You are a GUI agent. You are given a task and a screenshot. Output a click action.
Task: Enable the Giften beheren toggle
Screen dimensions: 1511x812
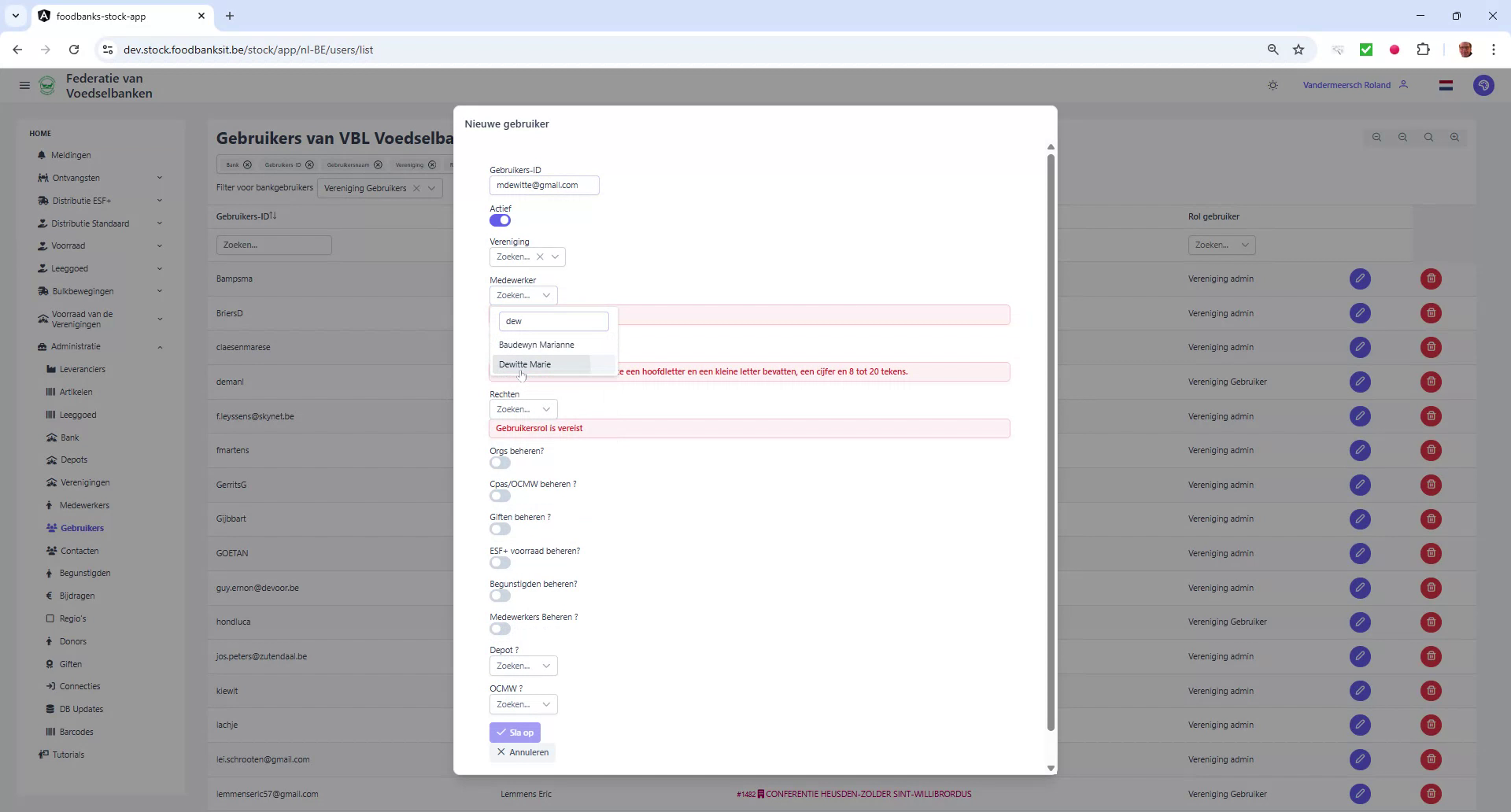[x=500, y=529]
